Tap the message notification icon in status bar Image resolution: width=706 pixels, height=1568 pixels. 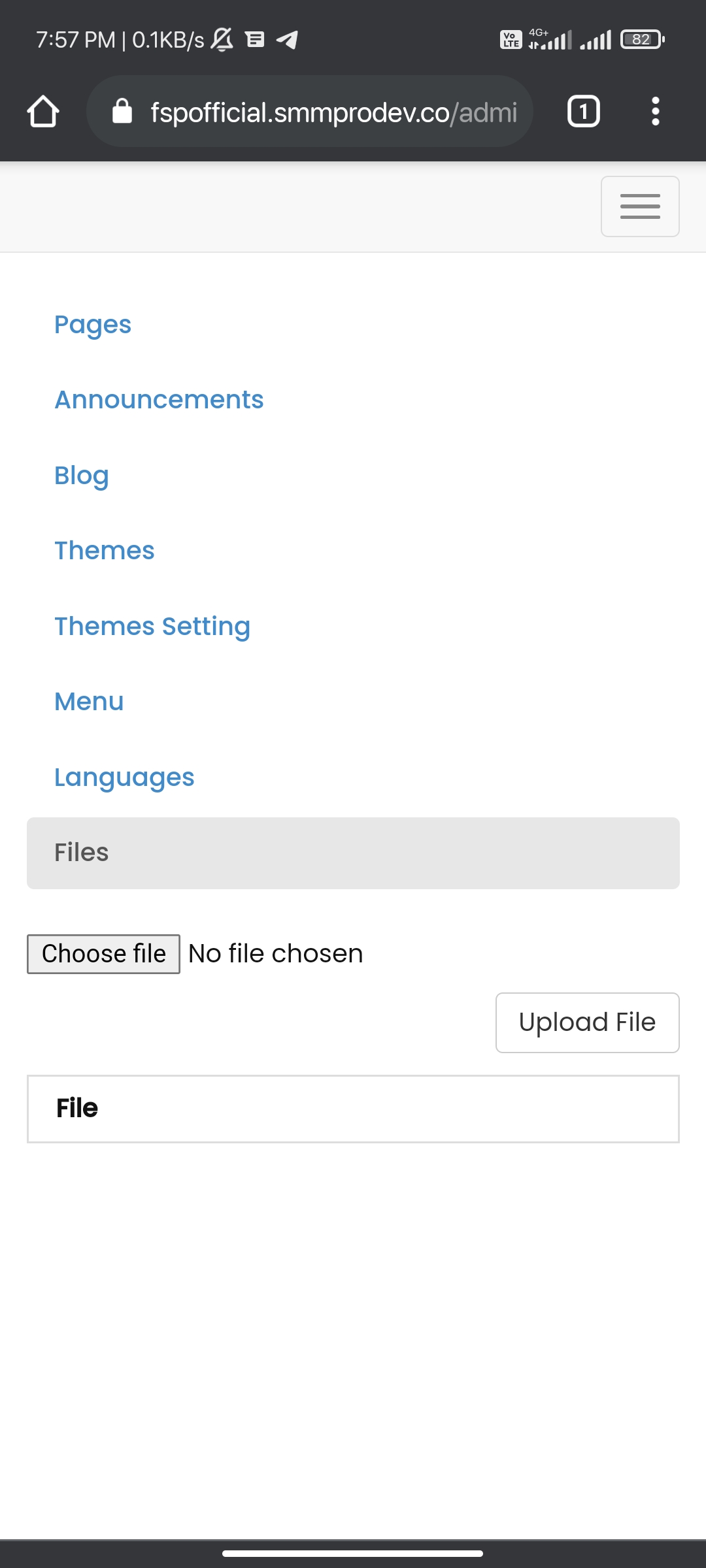[255, 40]
